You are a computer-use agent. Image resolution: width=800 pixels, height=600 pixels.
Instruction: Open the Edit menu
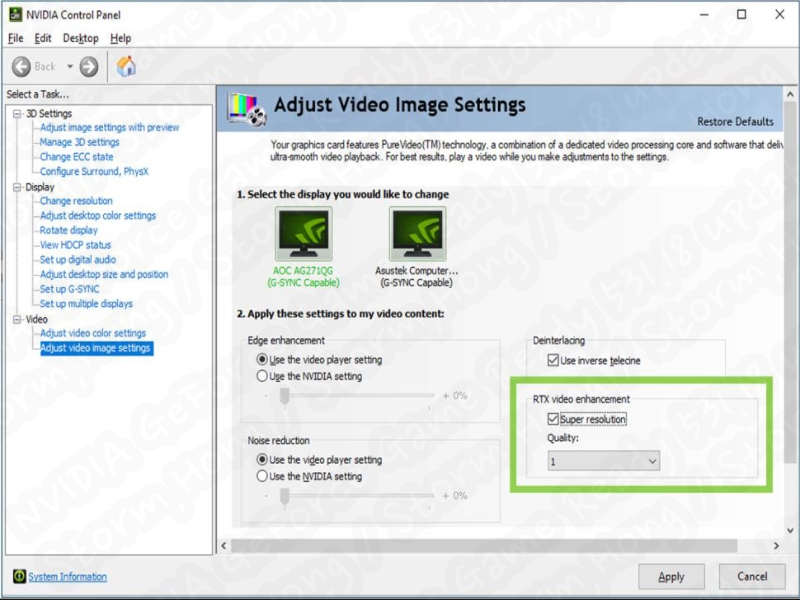click(43, 38)
